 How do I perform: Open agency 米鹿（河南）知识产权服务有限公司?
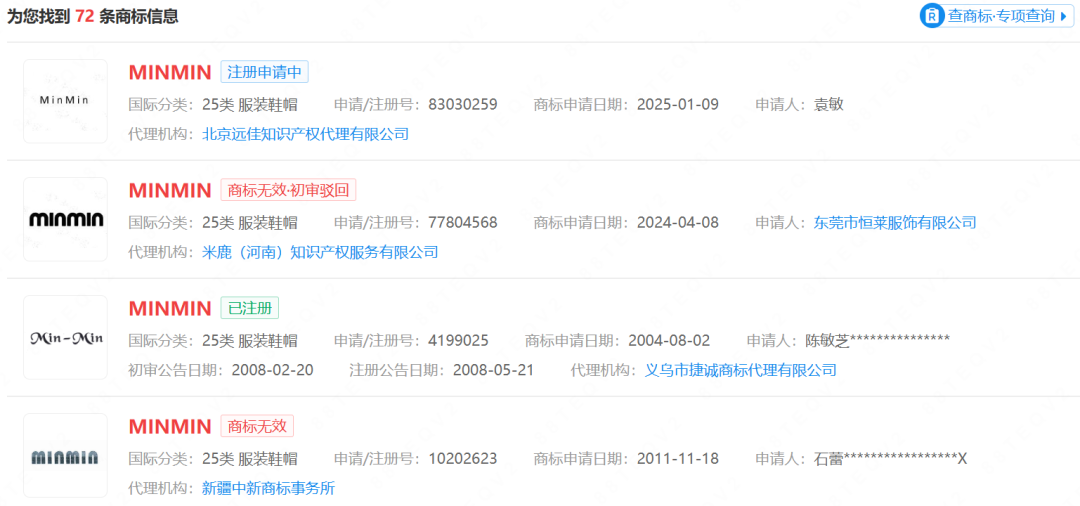320,252
